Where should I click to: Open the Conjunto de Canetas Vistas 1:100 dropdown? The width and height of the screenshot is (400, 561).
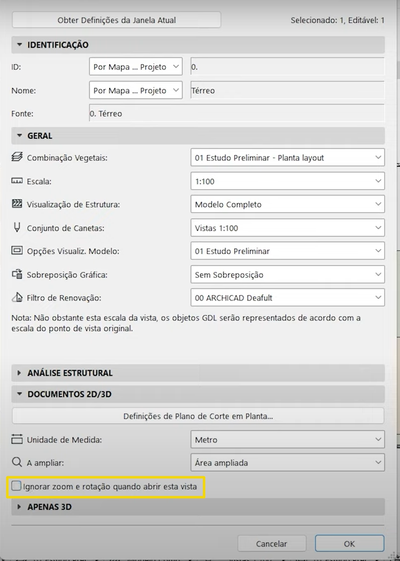287,228
